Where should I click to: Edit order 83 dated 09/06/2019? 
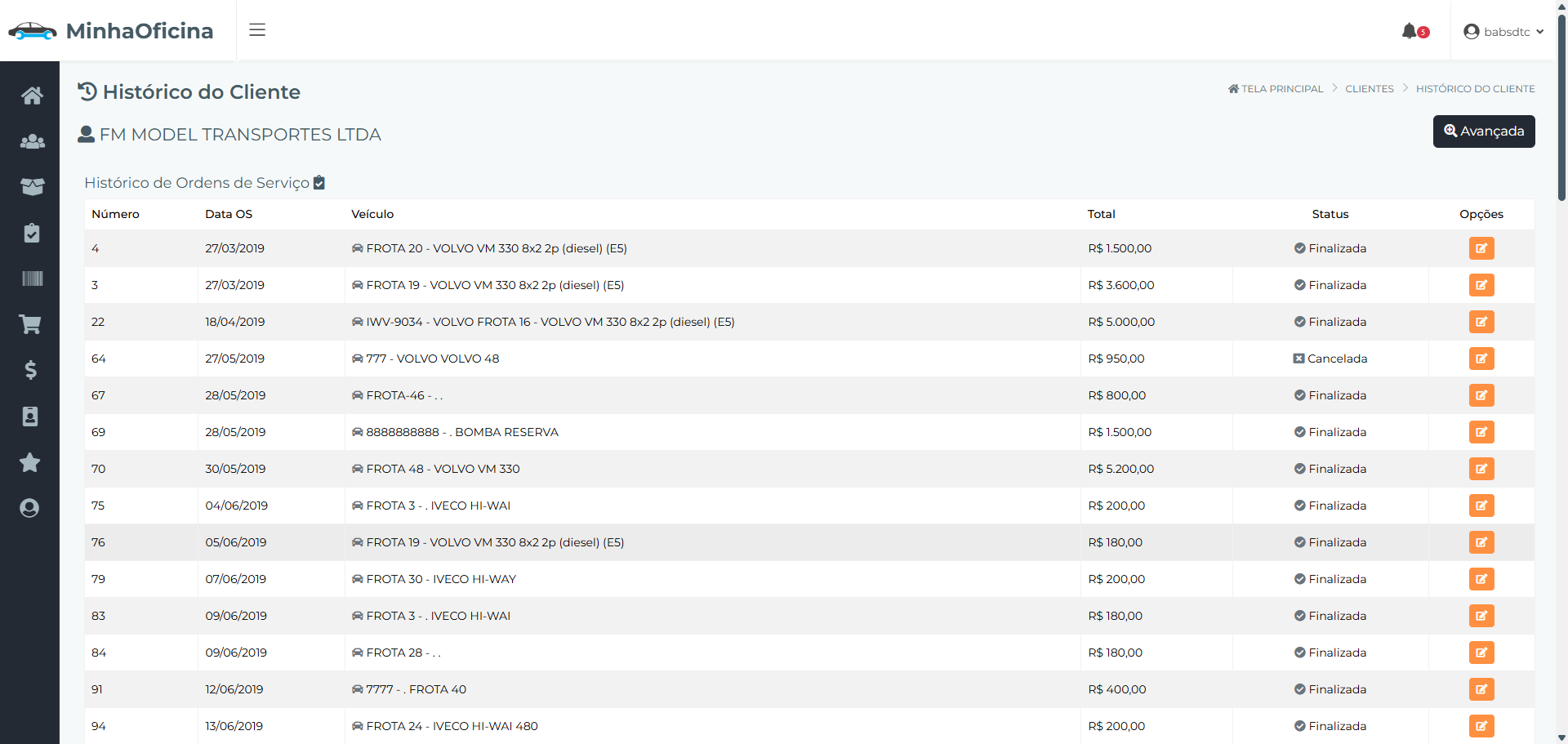click(1481, 616)
